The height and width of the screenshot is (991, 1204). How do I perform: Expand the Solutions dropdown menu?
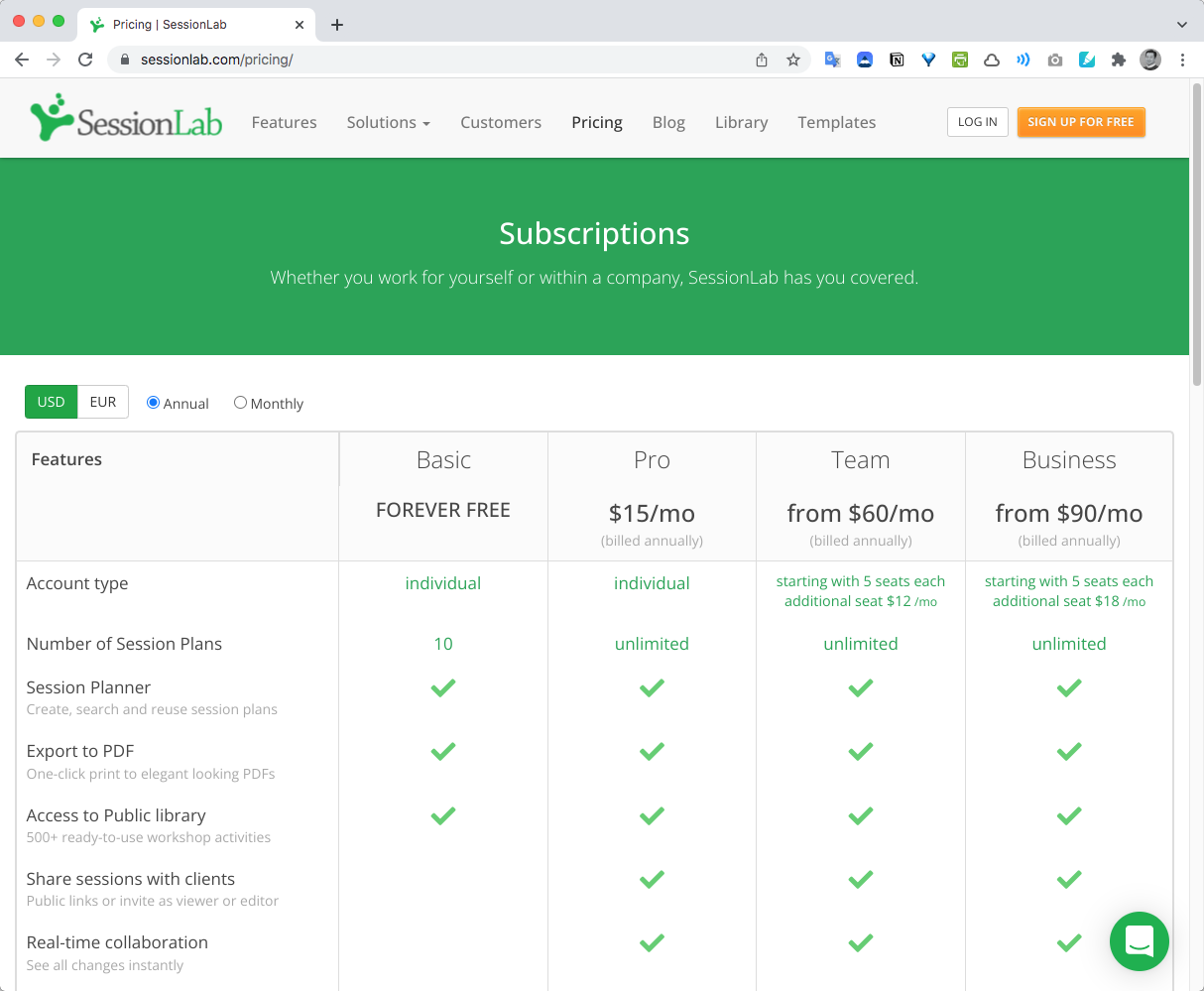(388, 122)
